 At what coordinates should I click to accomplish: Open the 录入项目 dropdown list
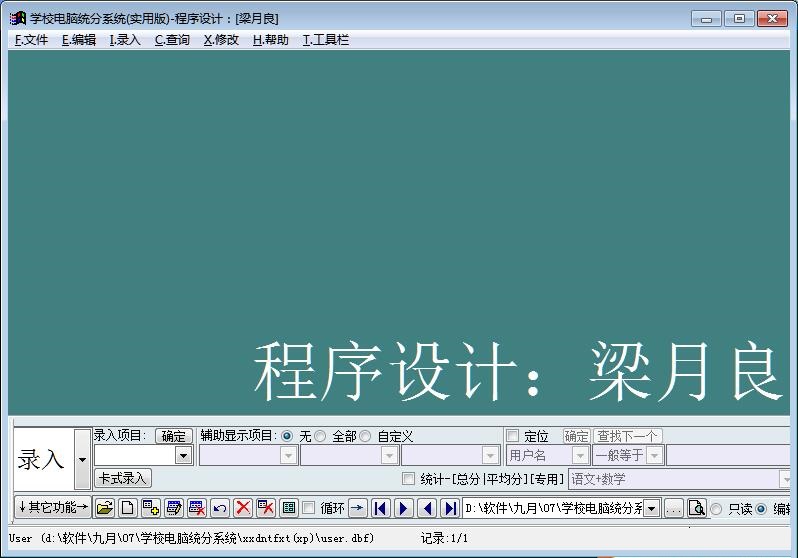pyautogui.click(x=183, y=455)
